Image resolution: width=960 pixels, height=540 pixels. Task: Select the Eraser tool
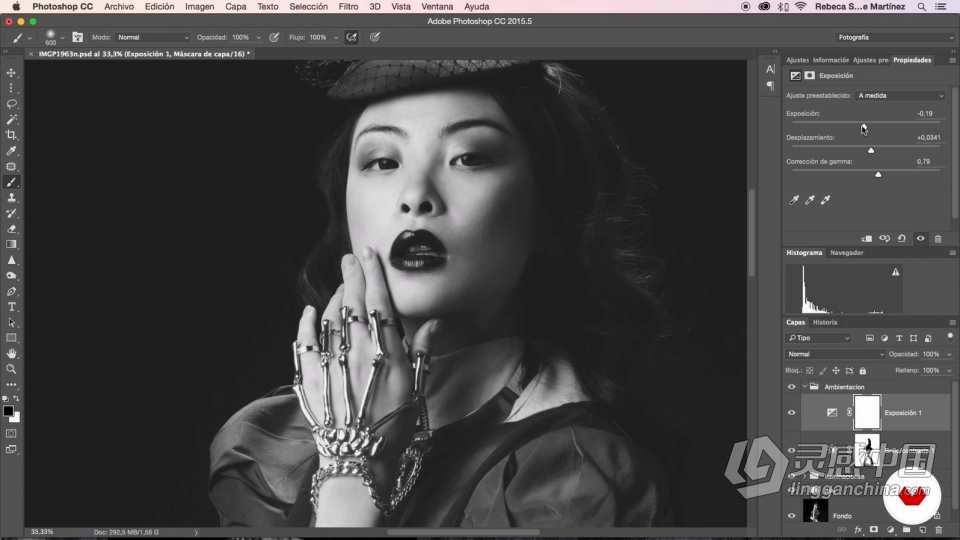click(11, 229)
